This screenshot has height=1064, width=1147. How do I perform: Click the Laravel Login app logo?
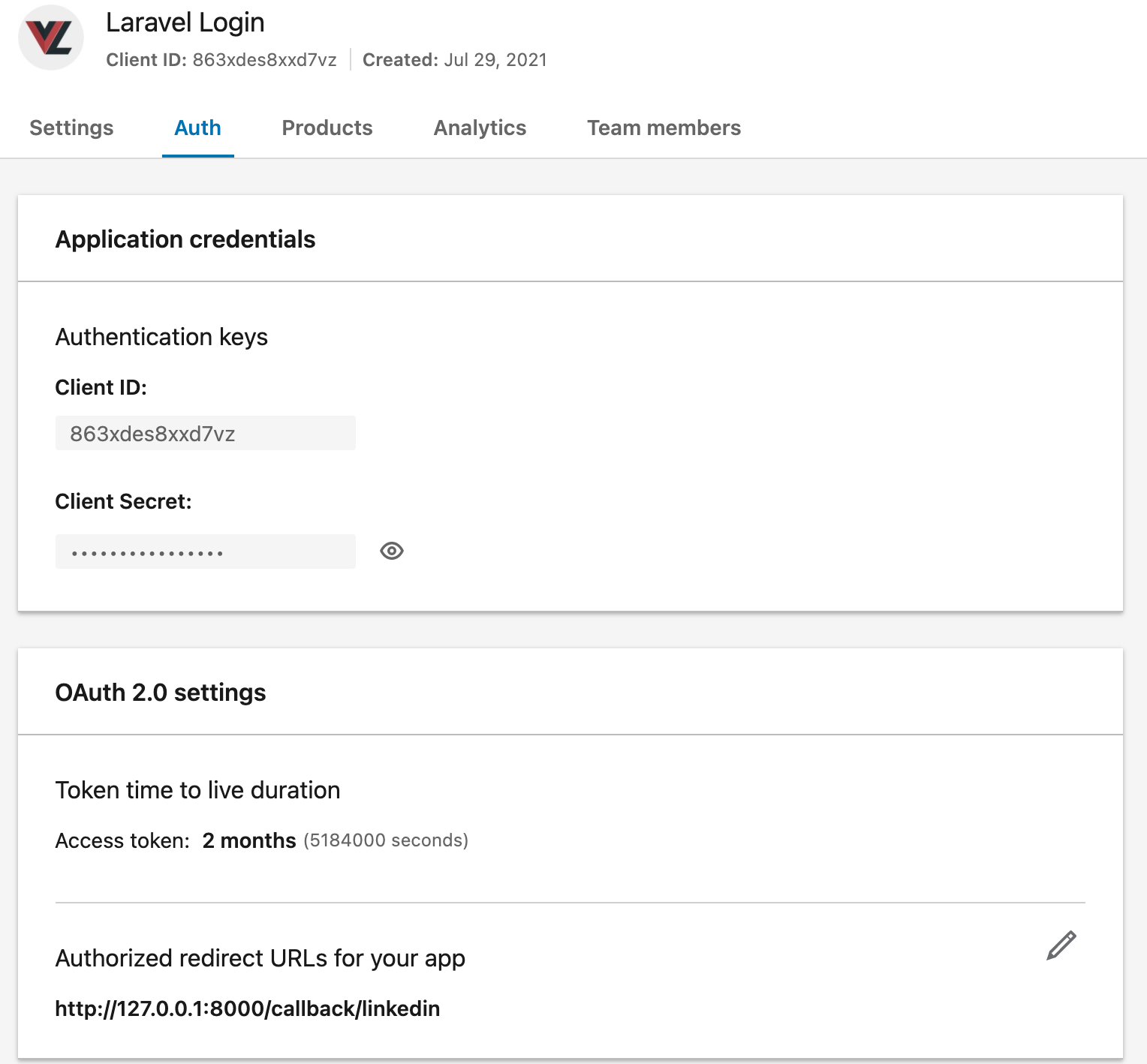50,38
